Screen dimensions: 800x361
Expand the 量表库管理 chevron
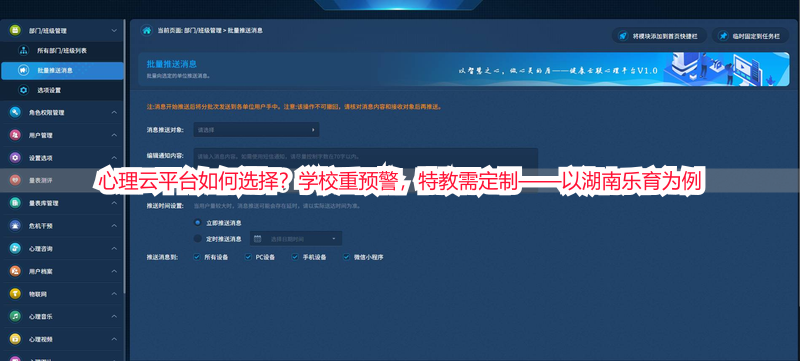114,203
